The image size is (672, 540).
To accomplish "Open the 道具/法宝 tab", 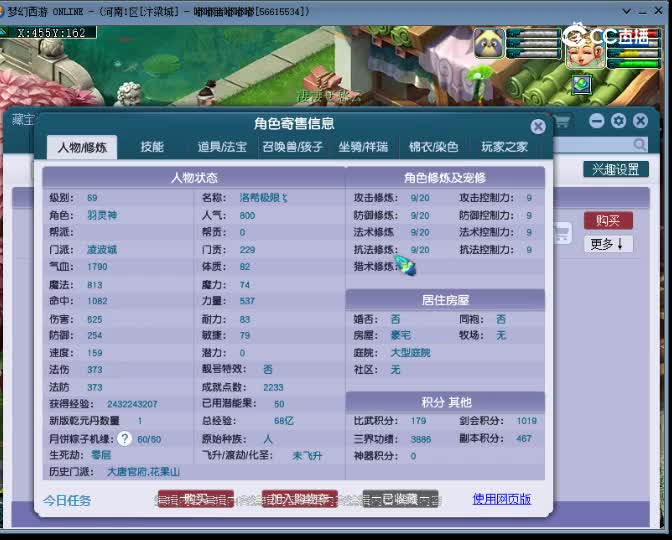I will (222, 147).
